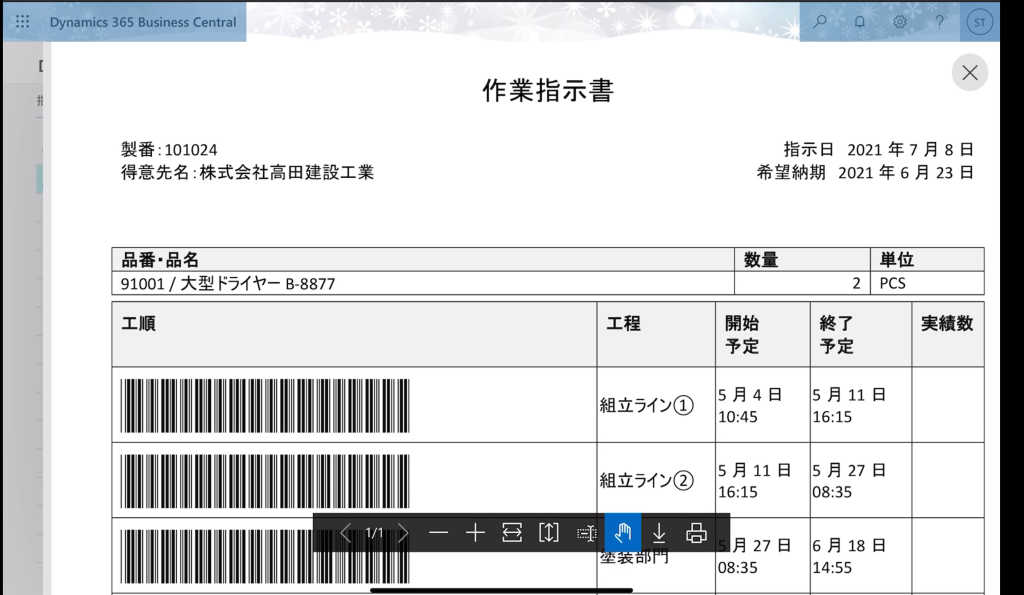Click the Dynamics 365 Business Central title
The image size is (1024, 595).
[x=143, y=22]
